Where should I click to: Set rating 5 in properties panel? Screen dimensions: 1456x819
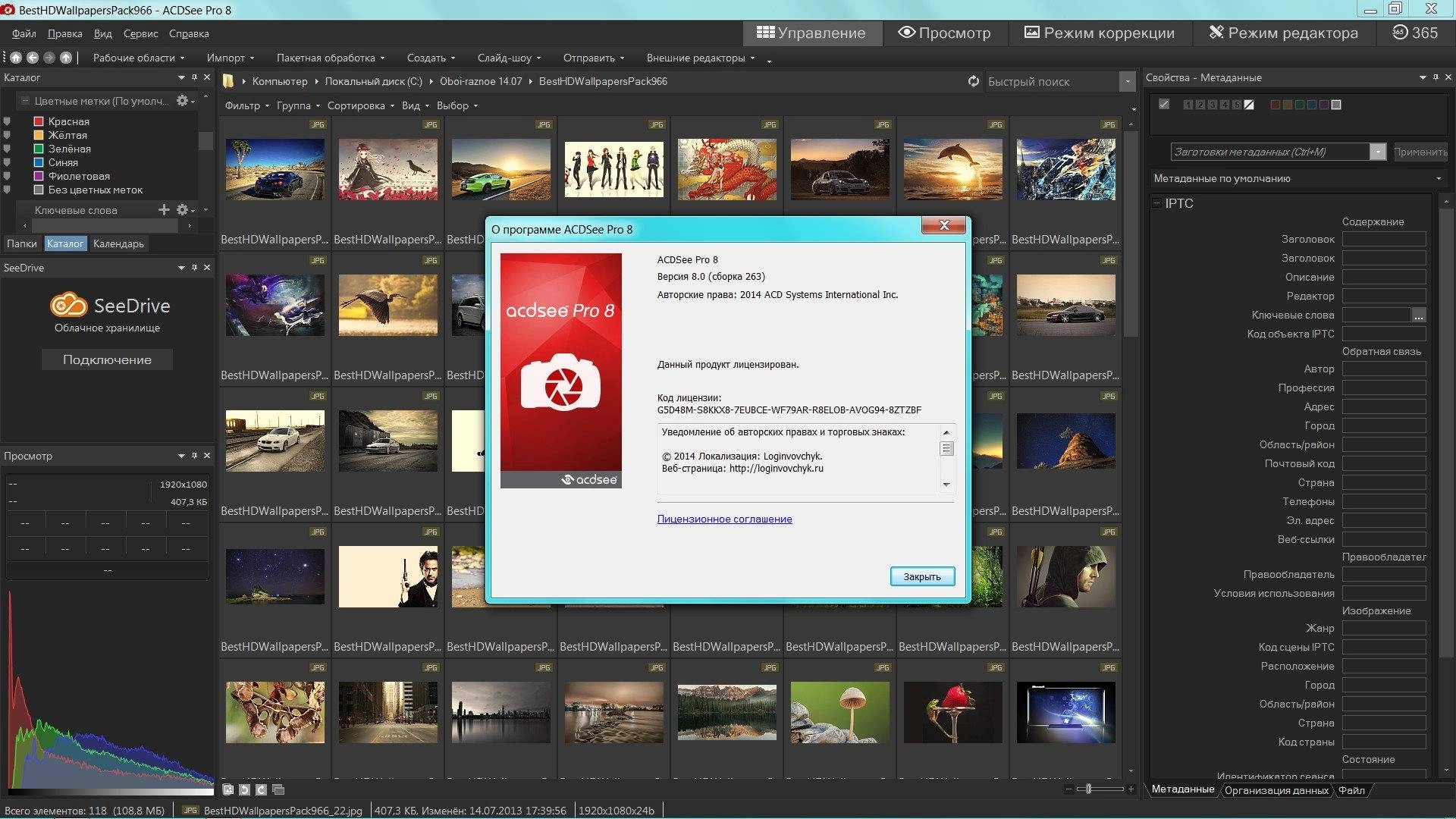1236,105
